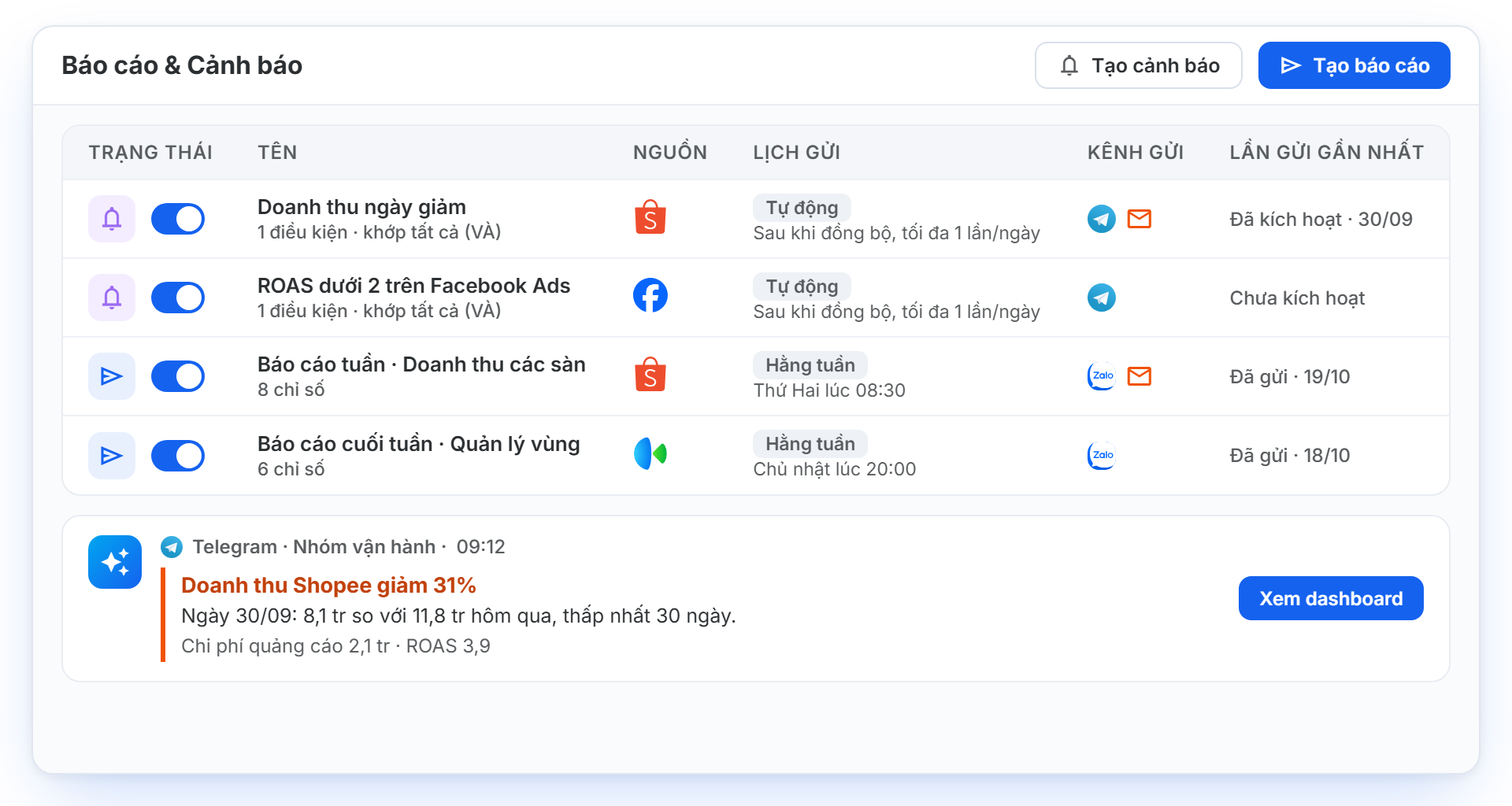
Task: Click the send icon for Báo cáo tuần row
Action: 112,376
